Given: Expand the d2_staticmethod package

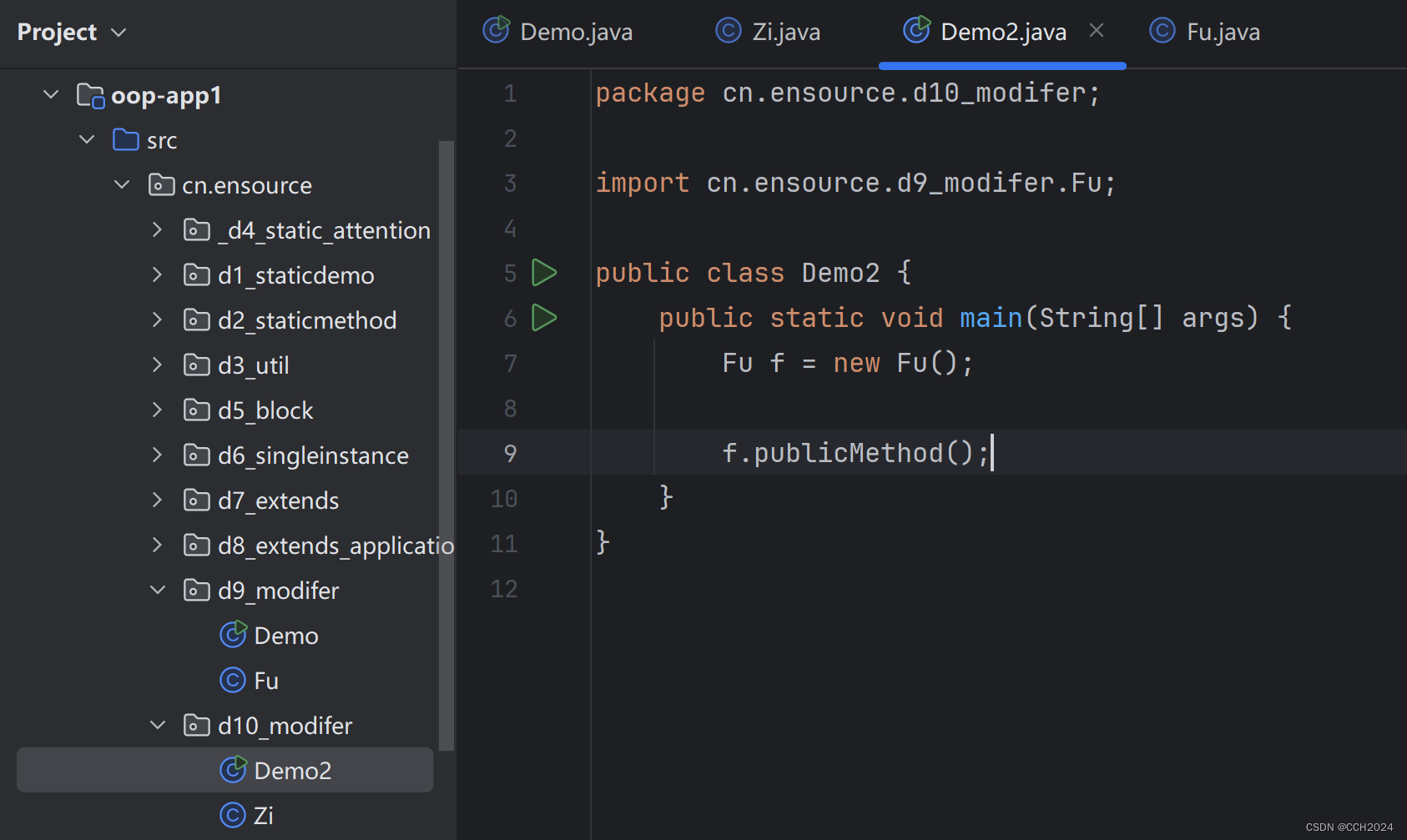Looking at the screenshot, I should point(157,320).
